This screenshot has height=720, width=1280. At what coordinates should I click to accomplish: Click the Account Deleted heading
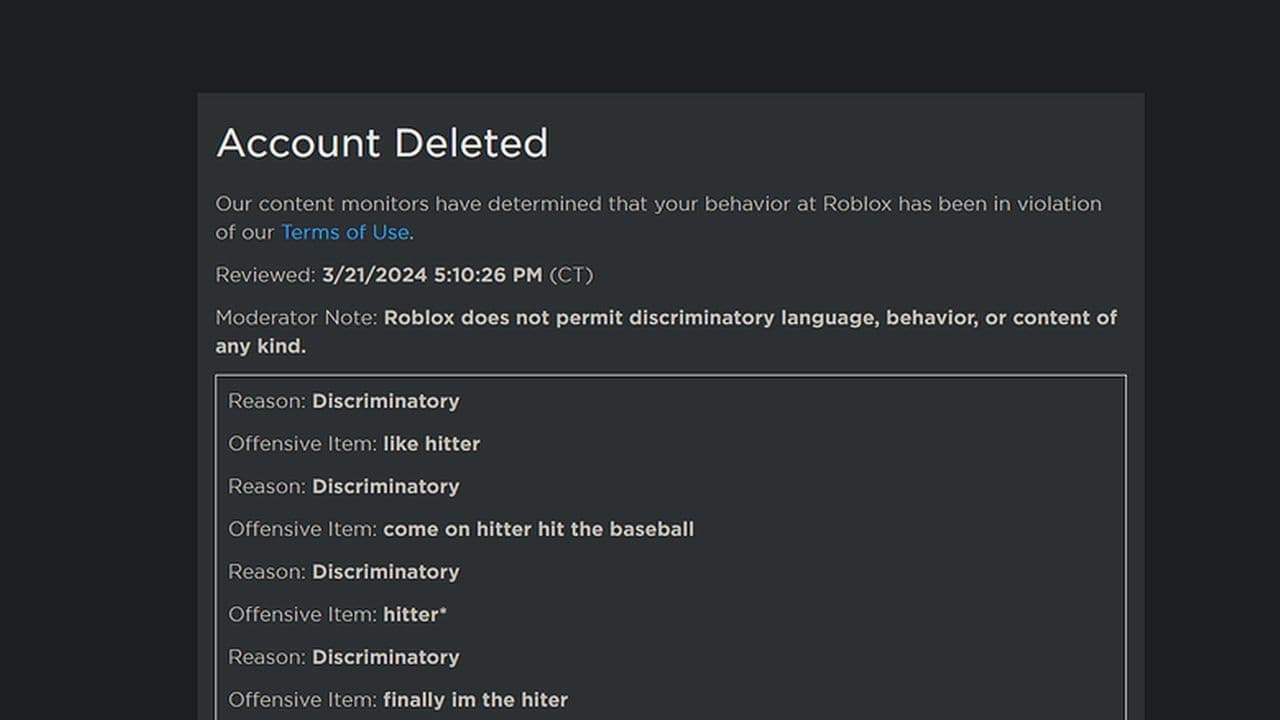382,143
